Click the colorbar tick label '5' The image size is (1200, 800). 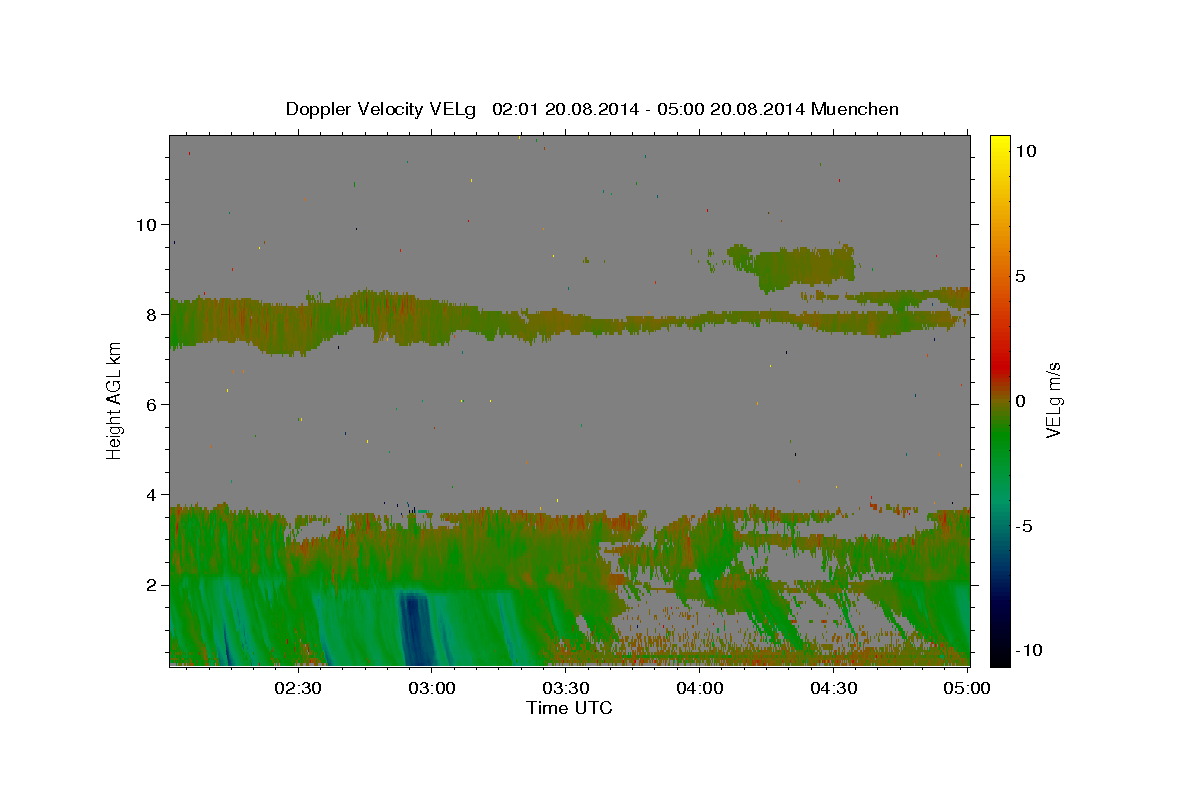[1021, 276]
